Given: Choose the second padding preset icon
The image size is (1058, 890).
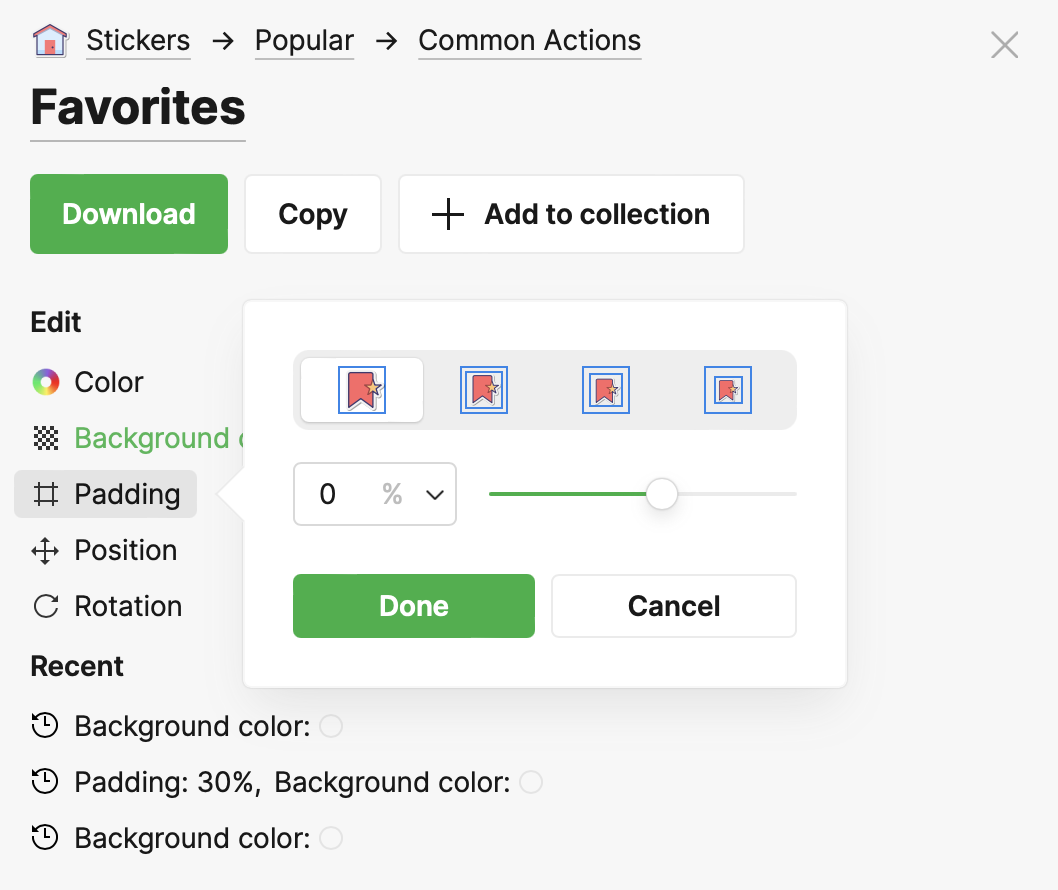Looking at the screenshot, I should pos(484,390).
